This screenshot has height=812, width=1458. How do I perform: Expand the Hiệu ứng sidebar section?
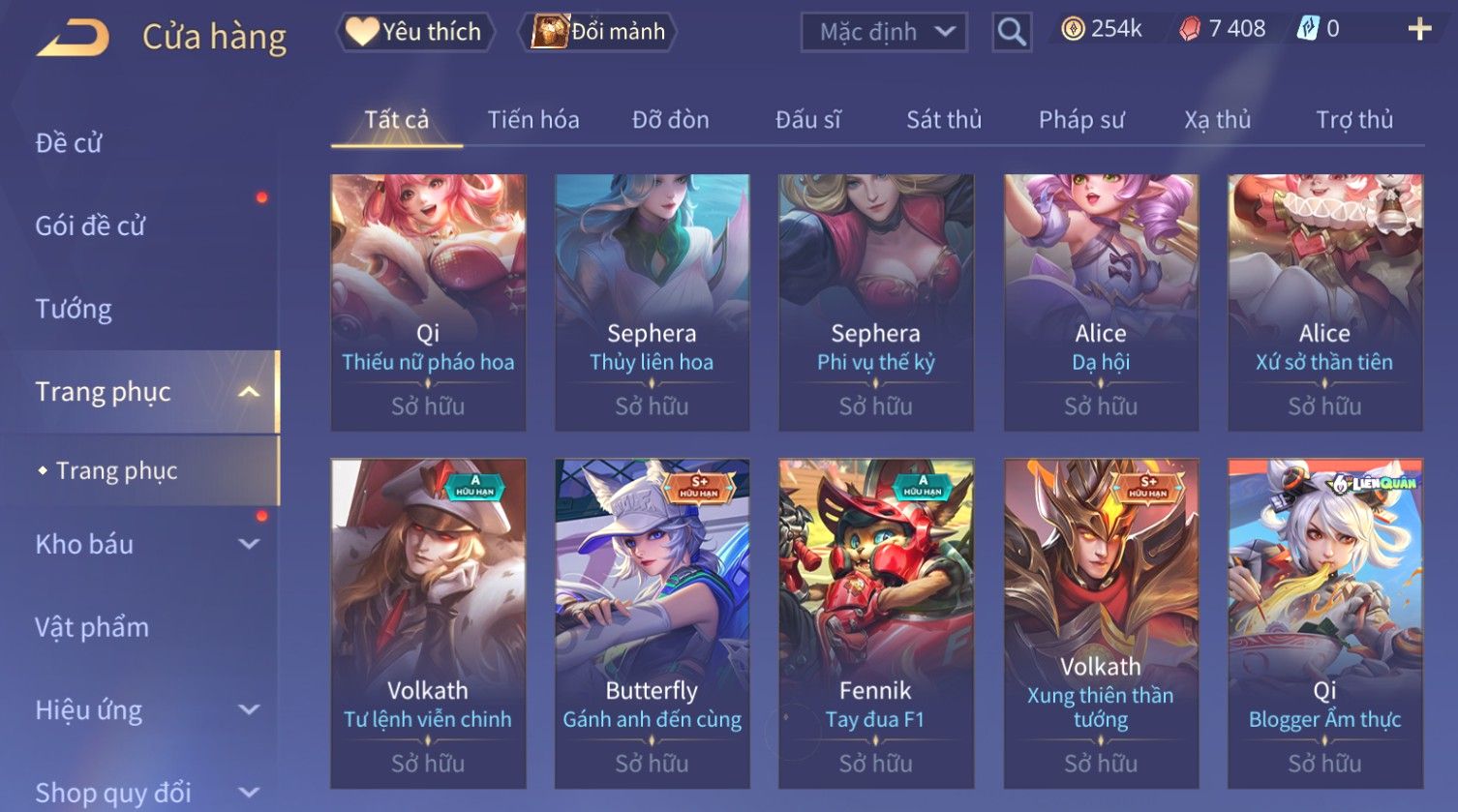point(249,709)
